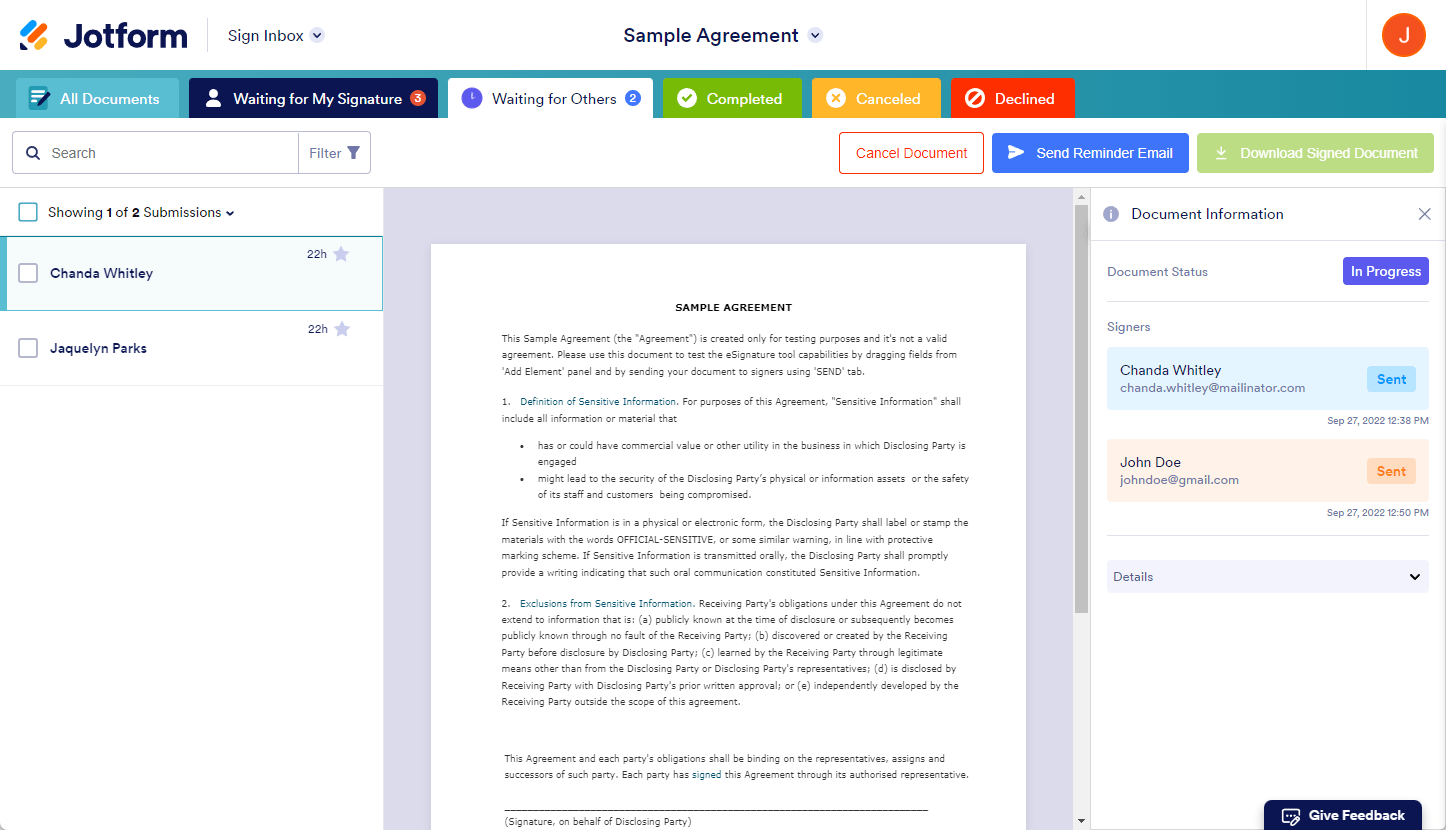Image resolution: width=1446 pixels, height=830 pixels.
Task: Click the Give Feedback chat icon
Action: click(x=1291, y=815)
